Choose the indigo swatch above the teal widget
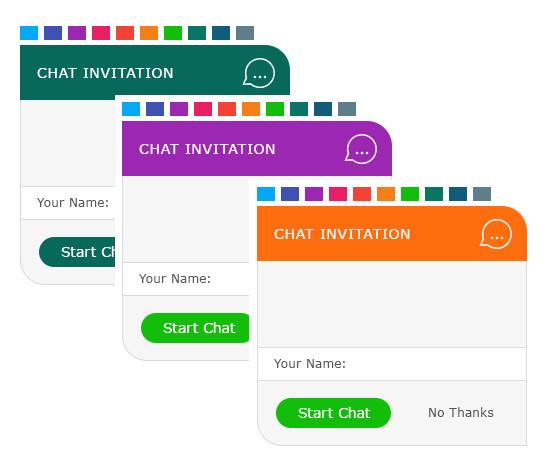Image resolution: width=550 pixels, height=450 pixels. click(x=53, y=33)
